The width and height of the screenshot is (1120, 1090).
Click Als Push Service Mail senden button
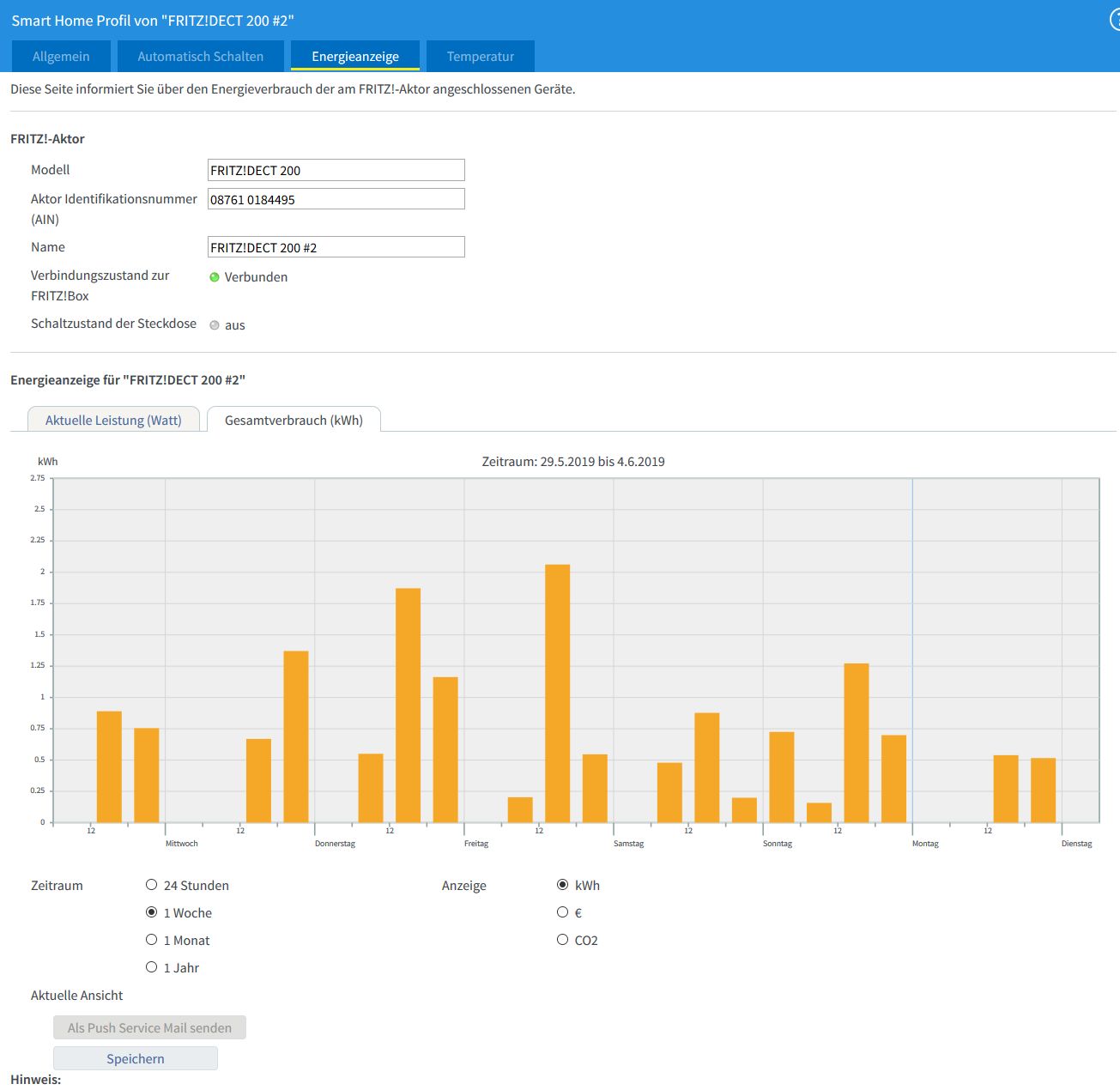click(x=149, y=1027)
